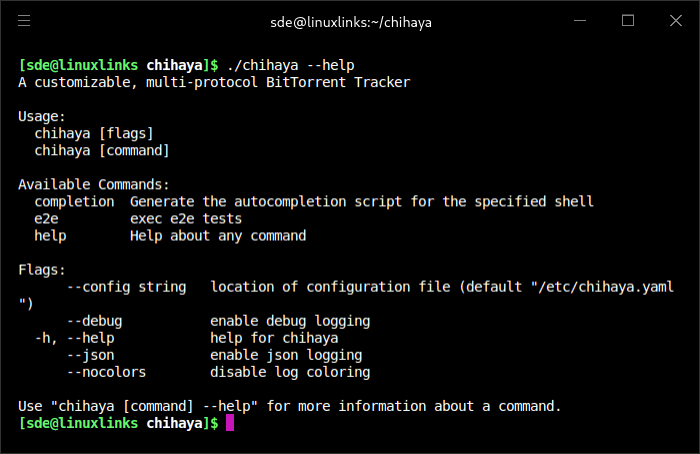Image resolution: width=700 pixels, height=454 pixels.
Task: Click the "chihaya [flags]" usage line
Action: pyautogui.click(x=94, y=133)
